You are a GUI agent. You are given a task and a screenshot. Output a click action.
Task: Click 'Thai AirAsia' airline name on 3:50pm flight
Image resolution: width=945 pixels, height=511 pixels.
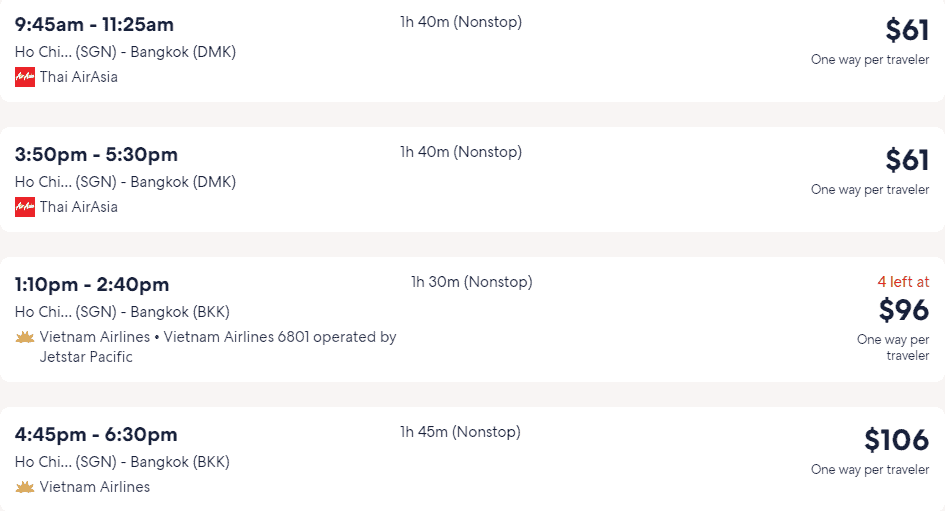[79, 207]
